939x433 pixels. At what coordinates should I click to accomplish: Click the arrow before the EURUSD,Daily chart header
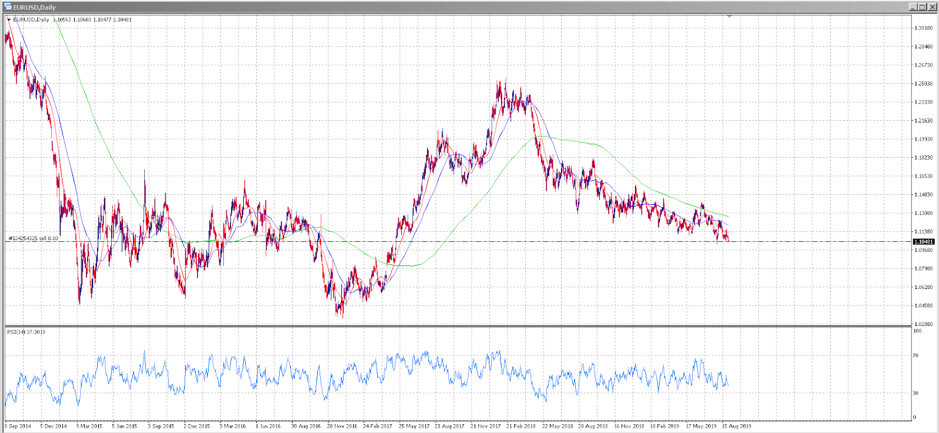click(x=8, y=20)
